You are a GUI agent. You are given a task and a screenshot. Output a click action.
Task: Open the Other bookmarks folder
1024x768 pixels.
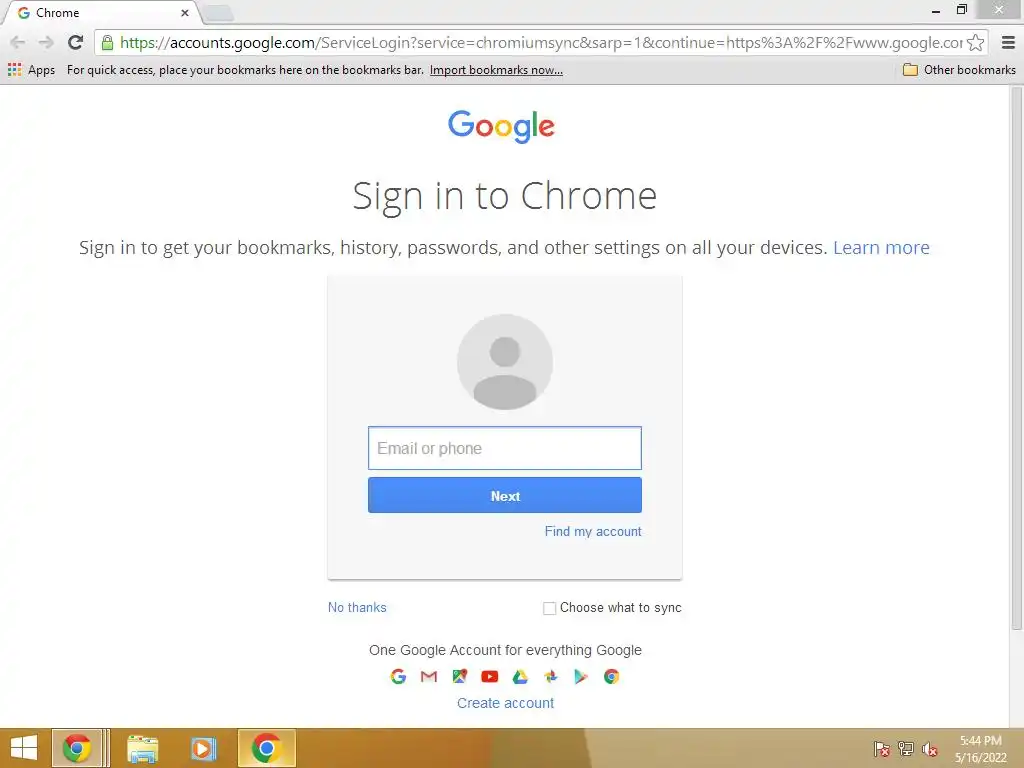959,70
